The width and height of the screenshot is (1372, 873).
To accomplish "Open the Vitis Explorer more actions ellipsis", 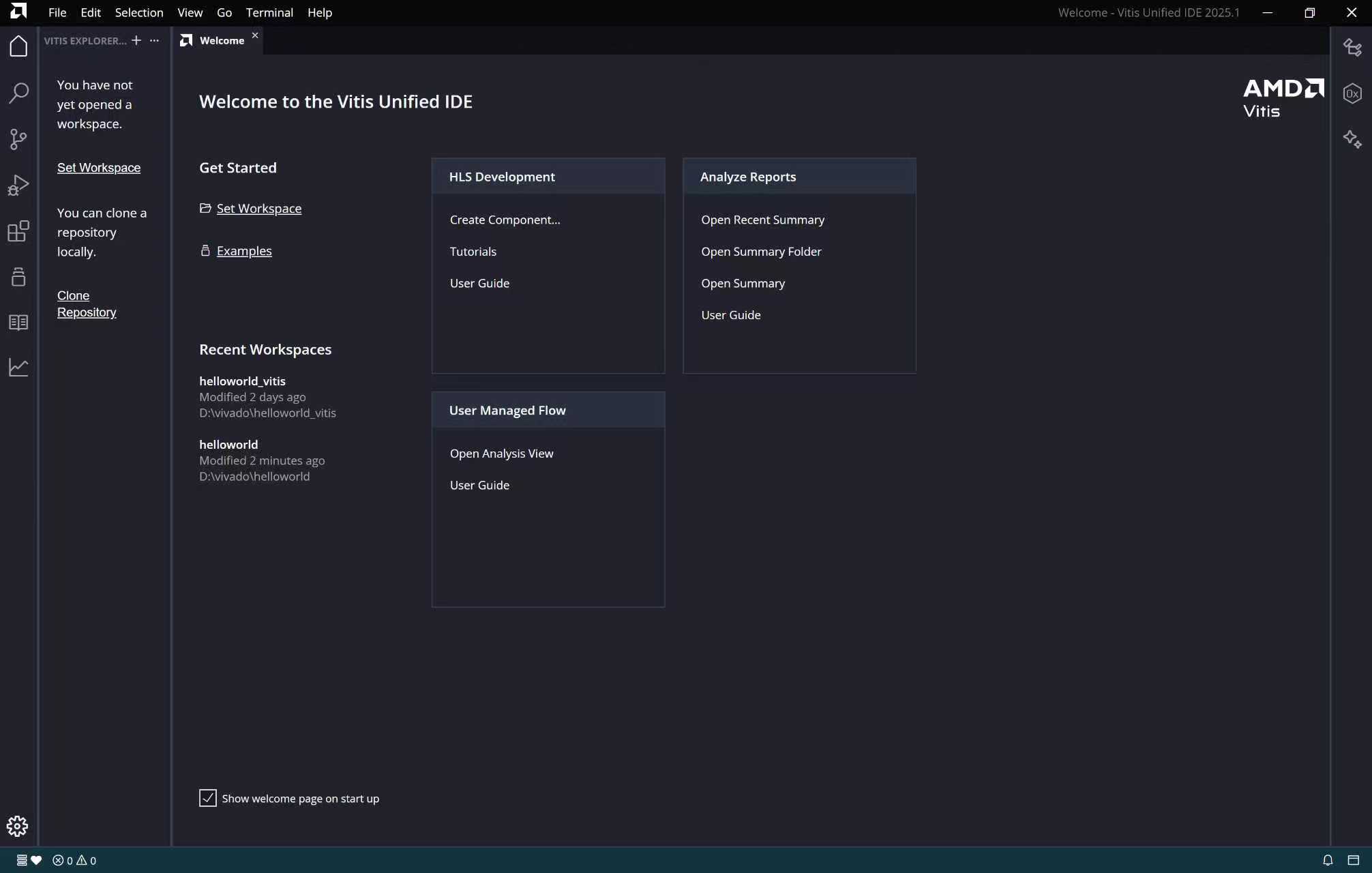I will (x=155, y=41).
